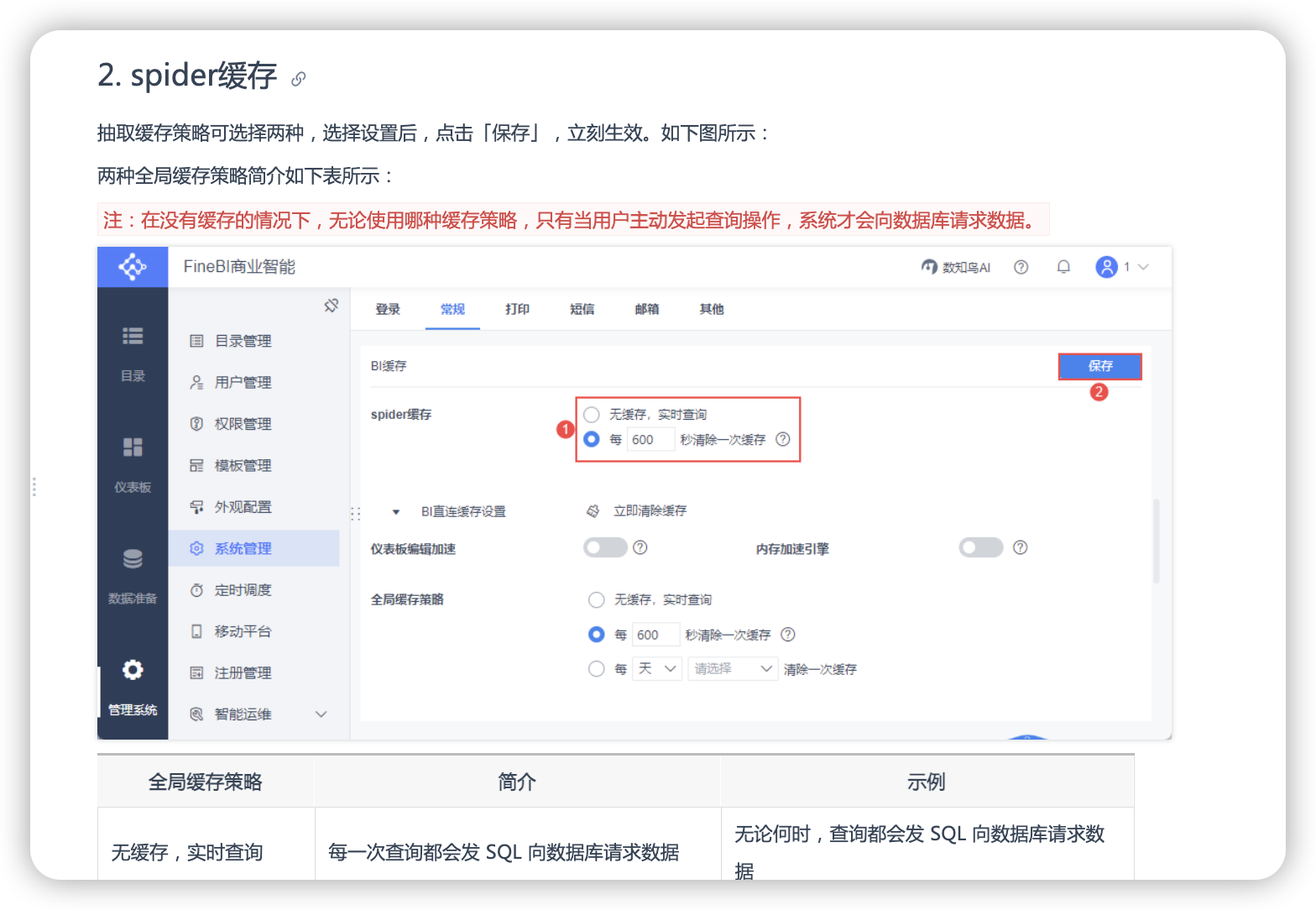
Task: Collapse the BI直连缓存设置 section triangle
Action: [396, 512]
